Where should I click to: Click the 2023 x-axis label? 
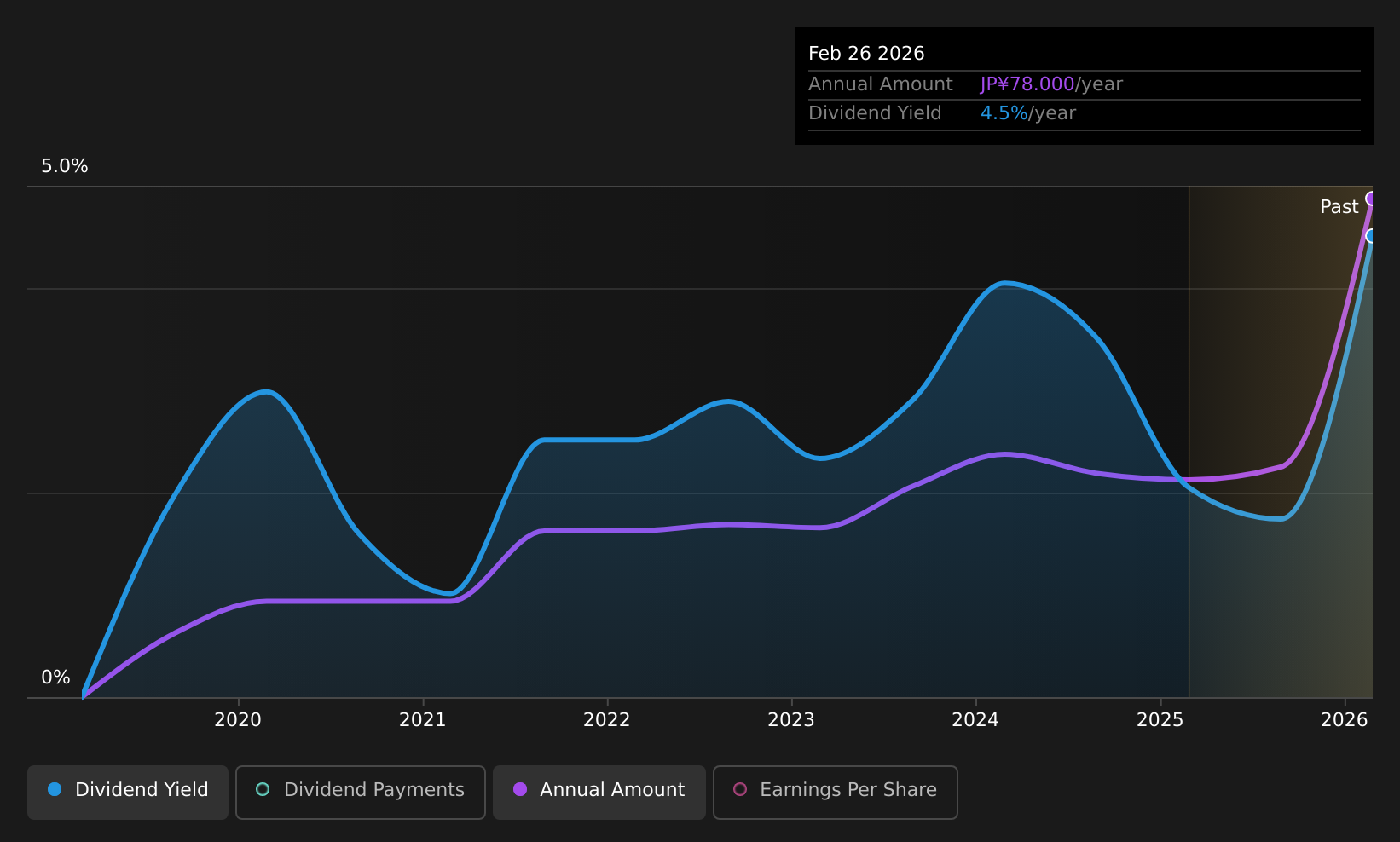791,720
